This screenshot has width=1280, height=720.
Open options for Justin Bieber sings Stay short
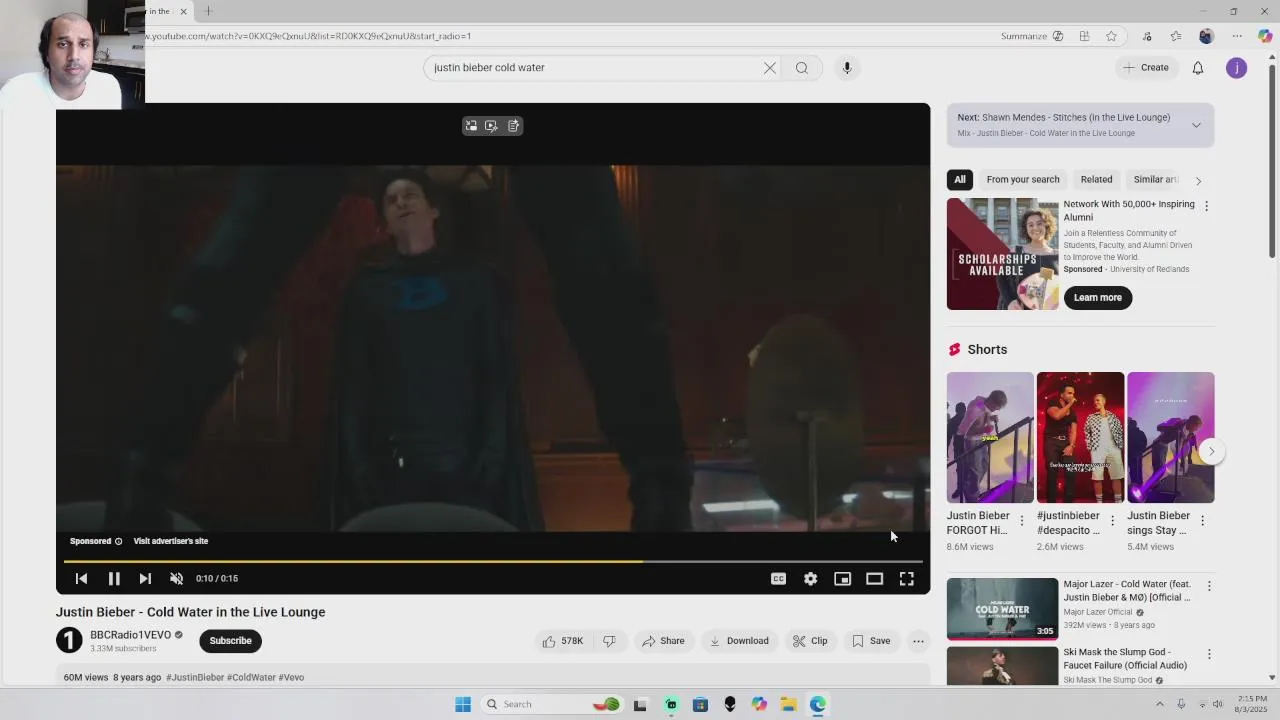[1202, 521]
